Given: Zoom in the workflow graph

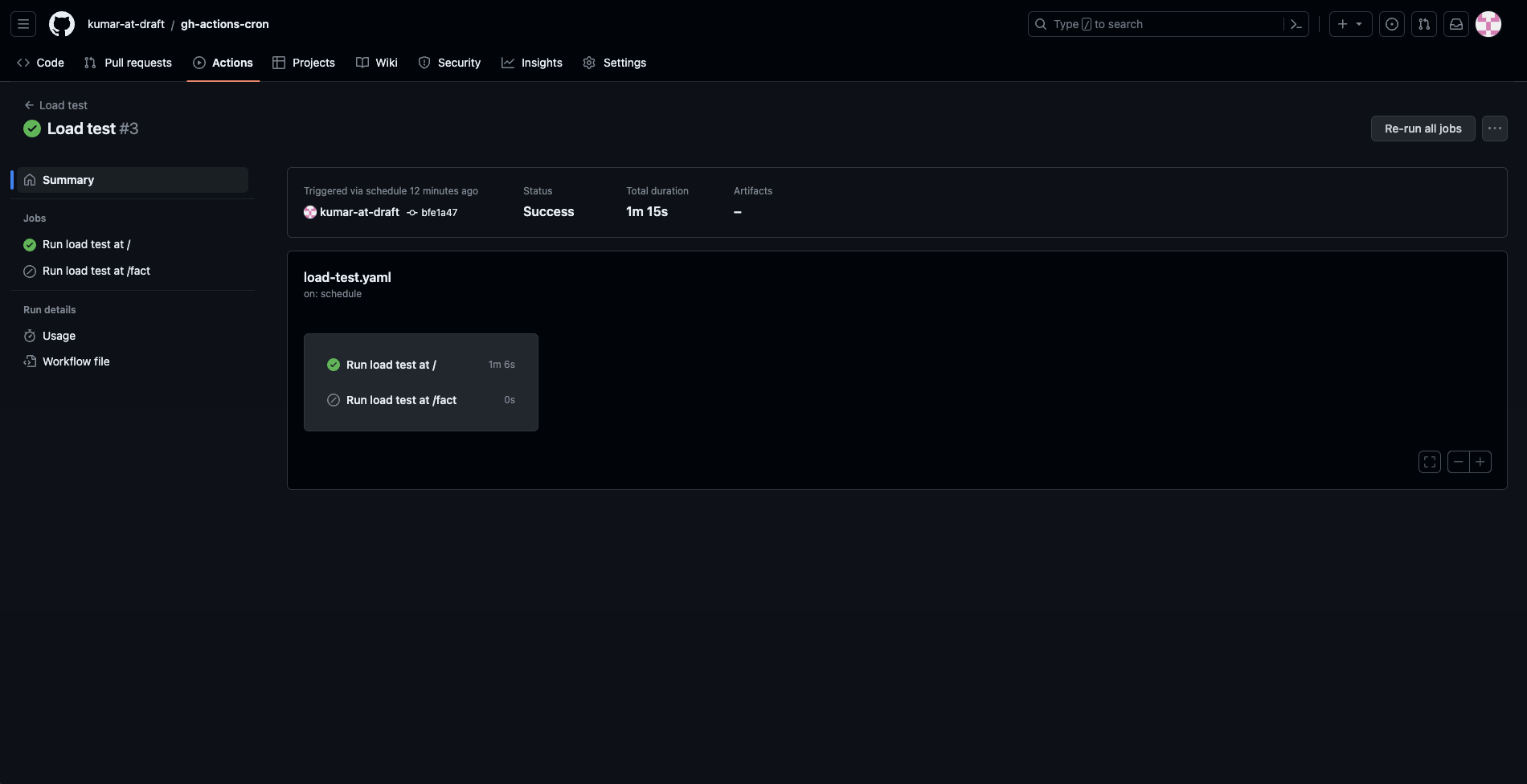Looking at the screenshot, I should (1480, 462).
